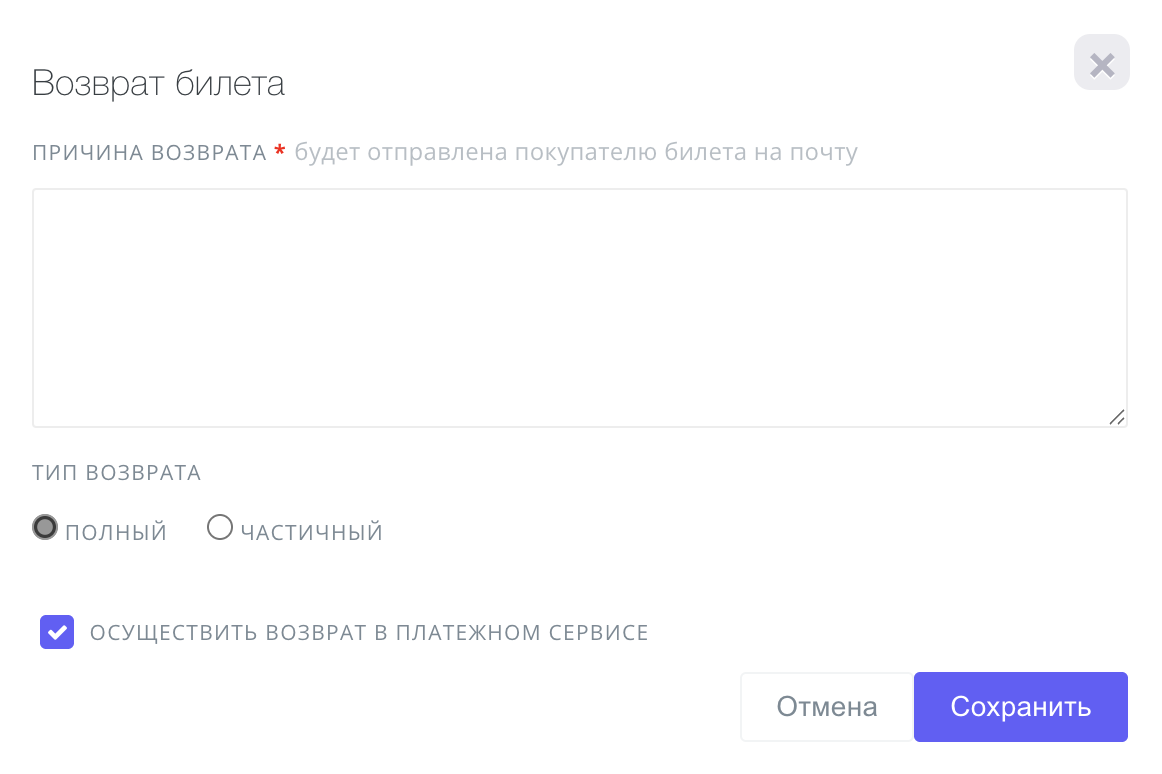Click the resize handle of the reason textarea
This screenshot has width=1162, height=774.
coord(1116,417)
